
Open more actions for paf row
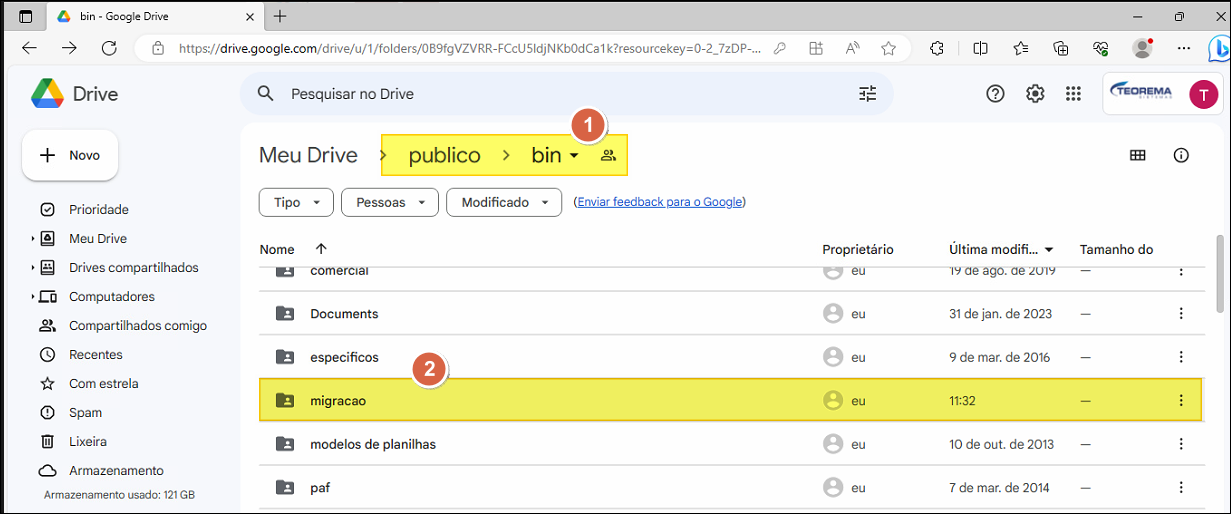point(1181,487)
